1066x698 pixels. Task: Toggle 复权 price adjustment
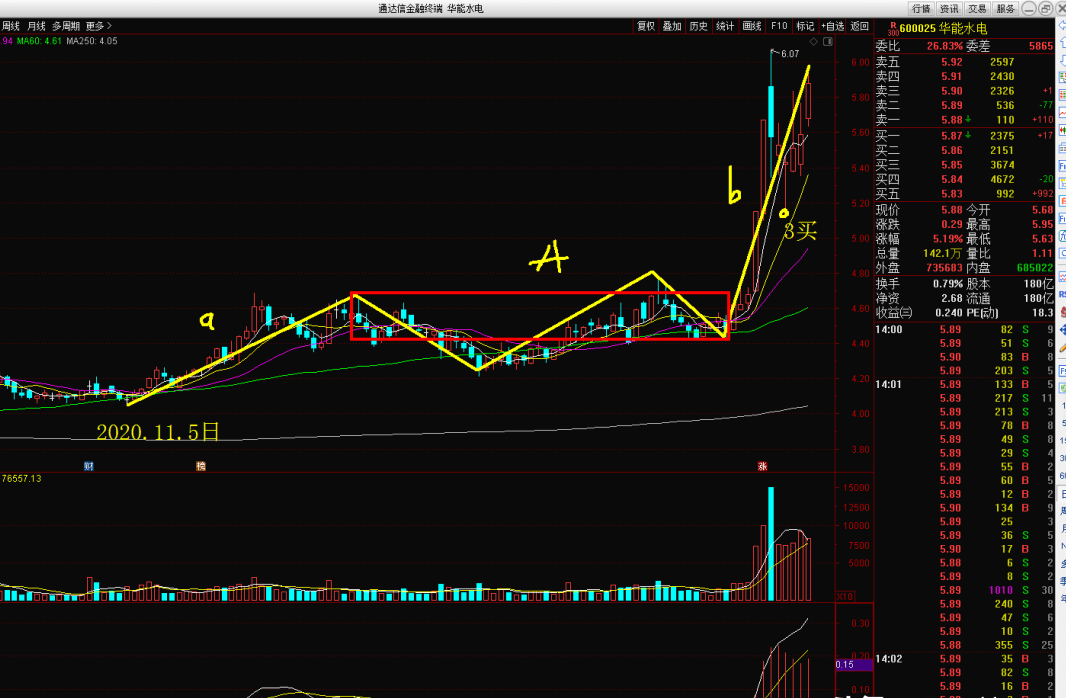coord(646,26)
